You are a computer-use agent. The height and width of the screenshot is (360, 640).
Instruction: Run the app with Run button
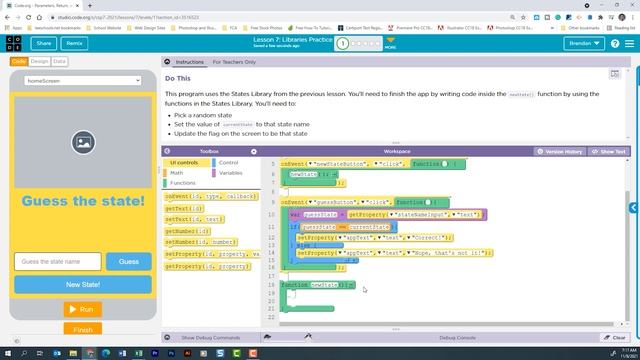(x=82, y=309)
